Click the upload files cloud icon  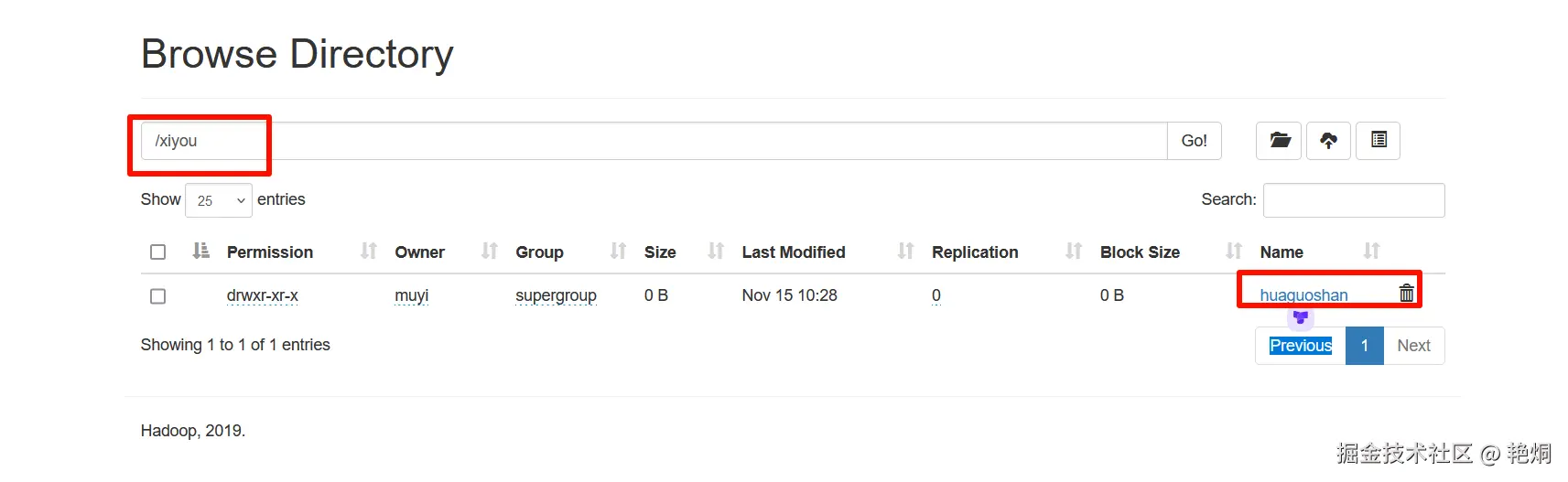[1328, 141]
